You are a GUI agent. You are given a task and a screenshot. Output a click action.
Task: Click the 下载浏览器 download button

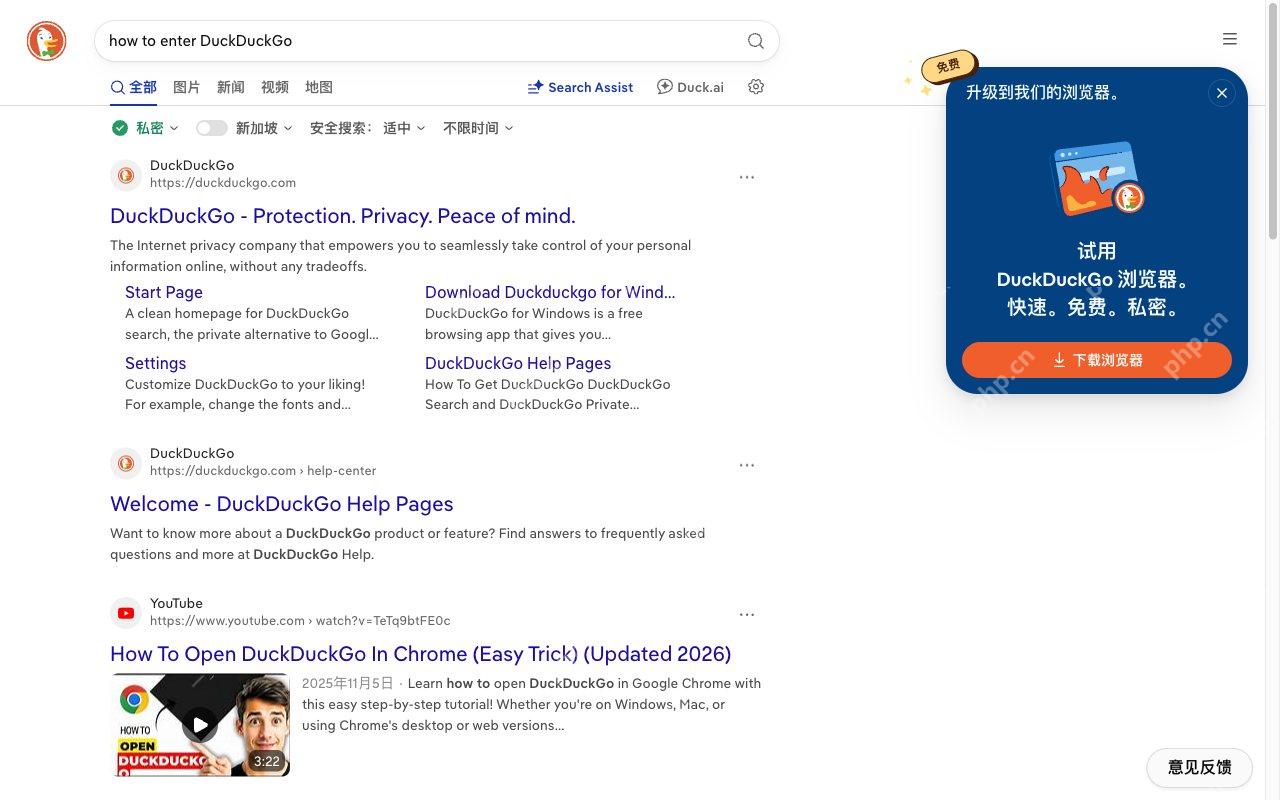[x=1097, y=360]
